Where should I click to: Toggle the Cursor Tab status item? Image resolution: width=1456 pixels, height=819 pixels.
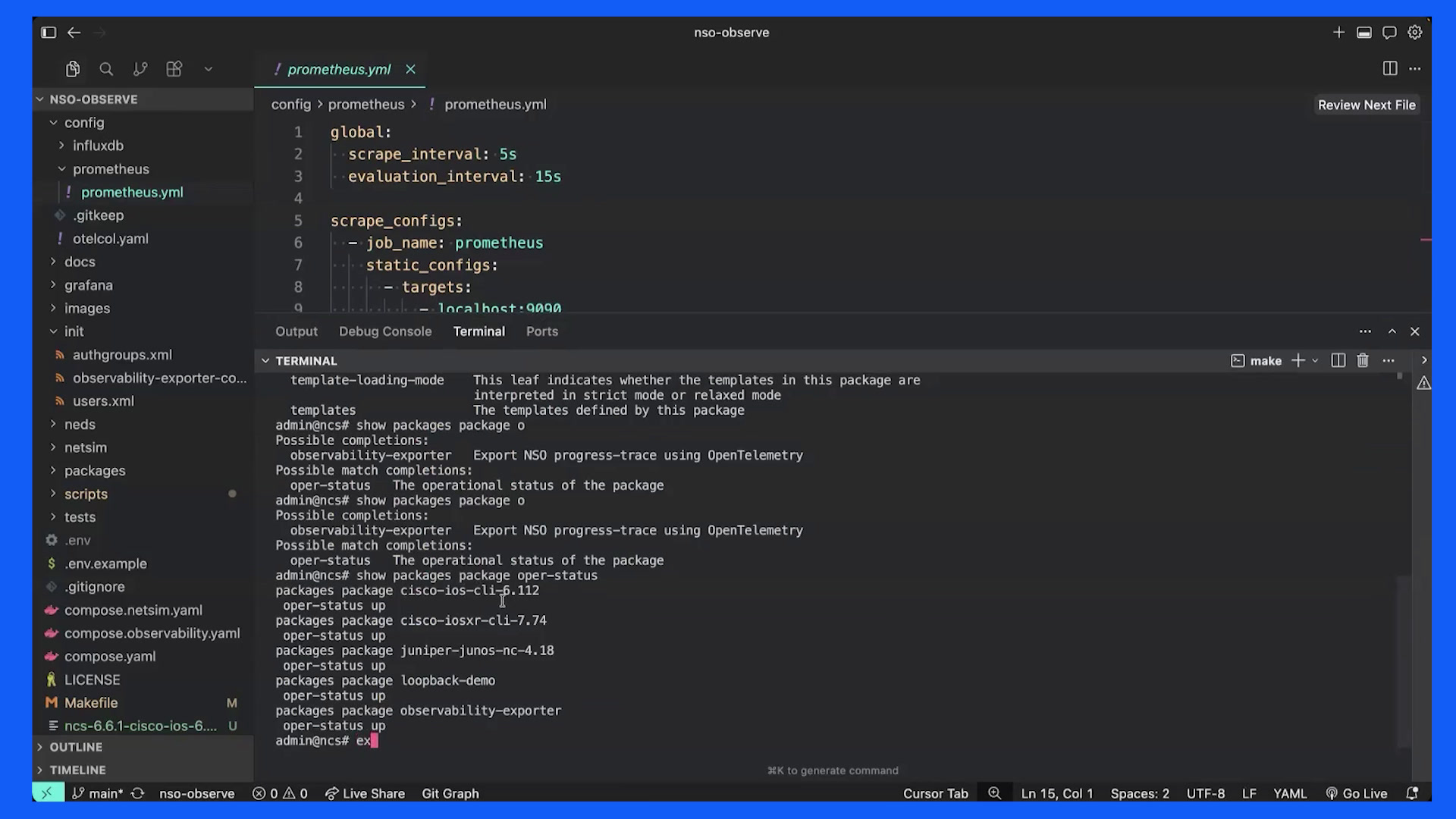pyautogui.click(x=936, y=793)
